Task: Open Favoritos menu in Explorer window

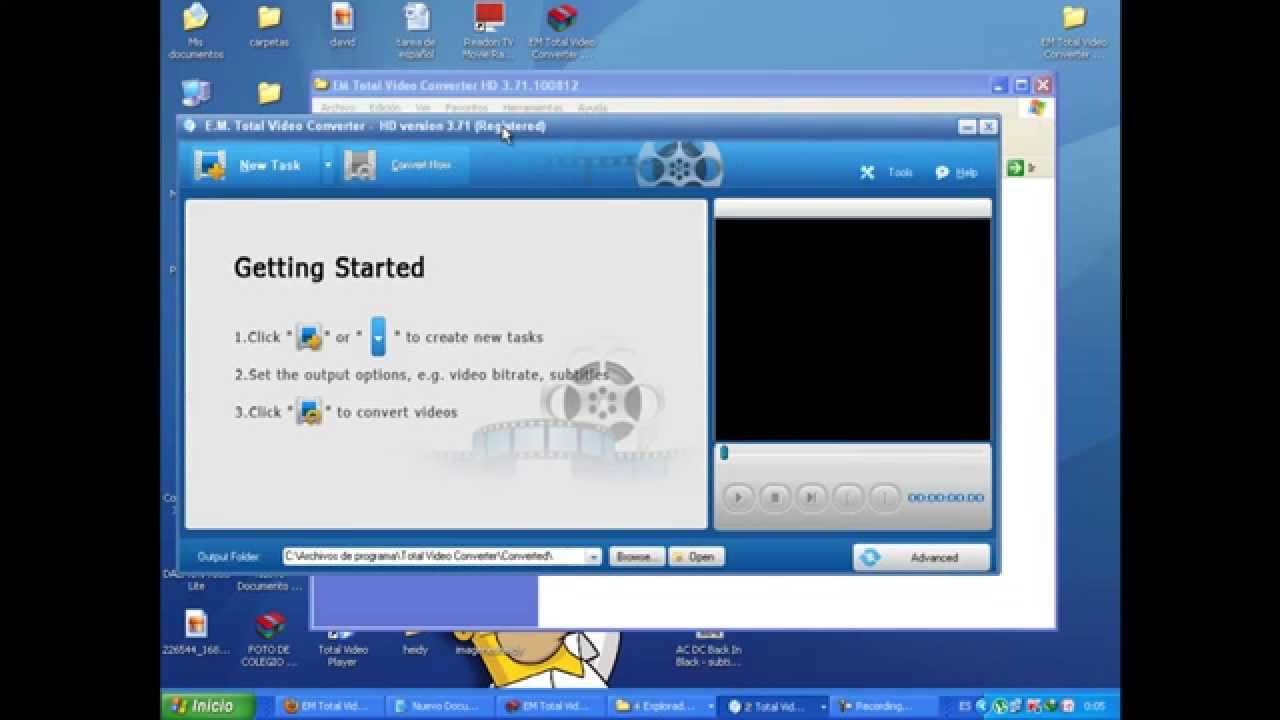Action: [467, 107]
